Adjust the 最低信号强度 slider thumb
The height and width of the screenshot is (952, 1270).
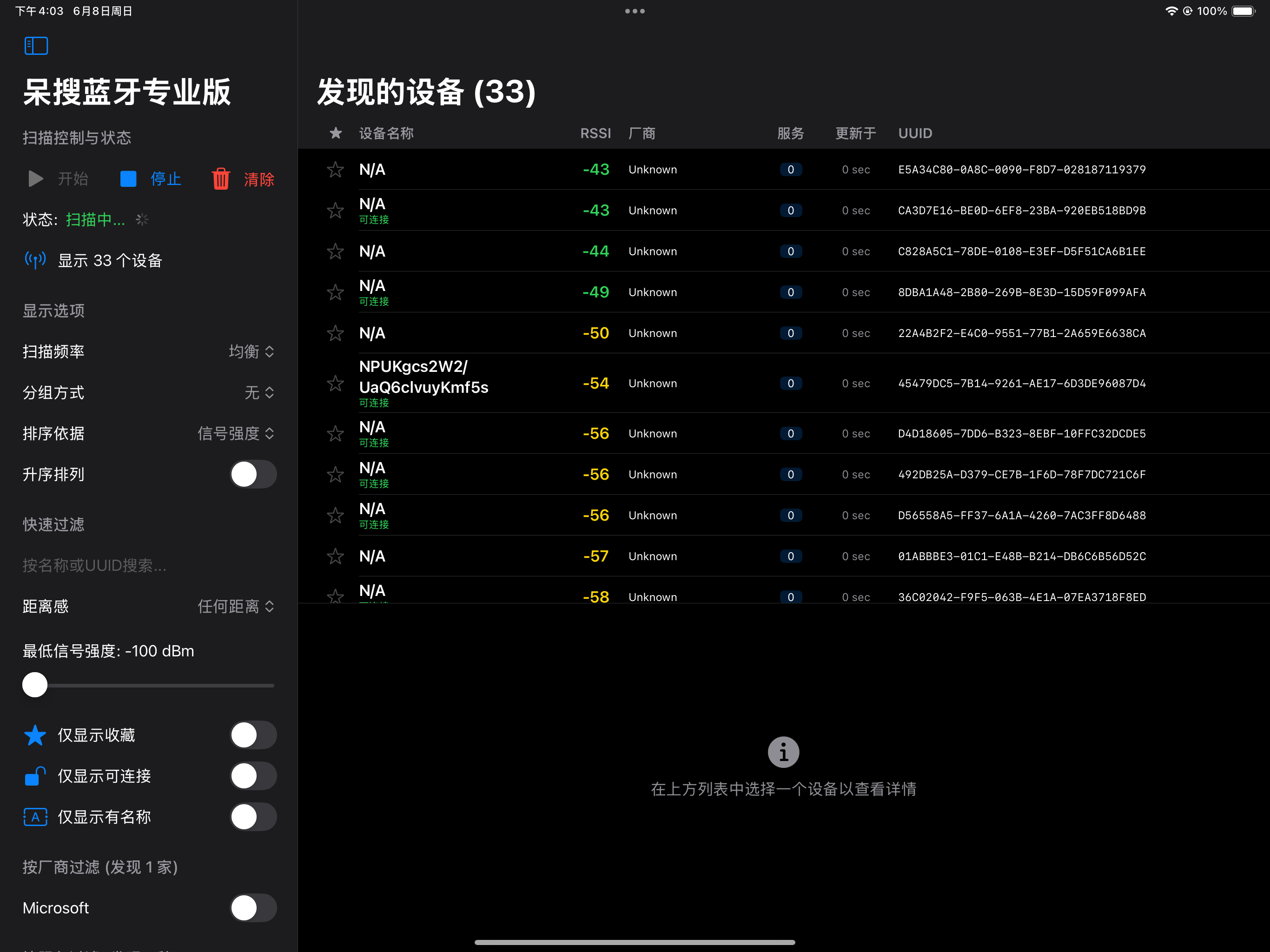click(x=35, y=685)
